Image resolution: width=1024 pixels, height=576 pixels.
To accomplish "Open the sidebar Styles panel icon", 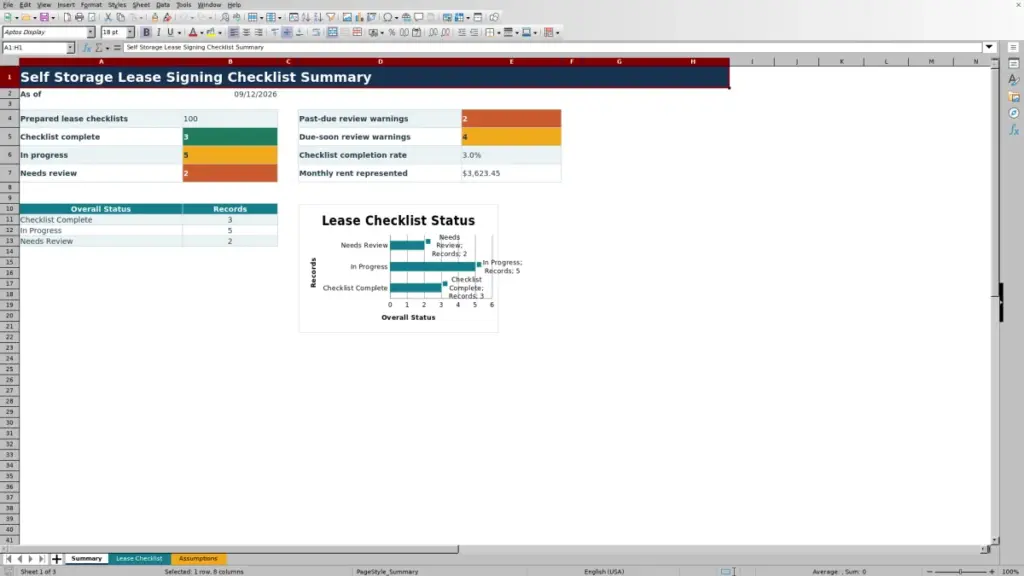I will tap(1014, 80).
